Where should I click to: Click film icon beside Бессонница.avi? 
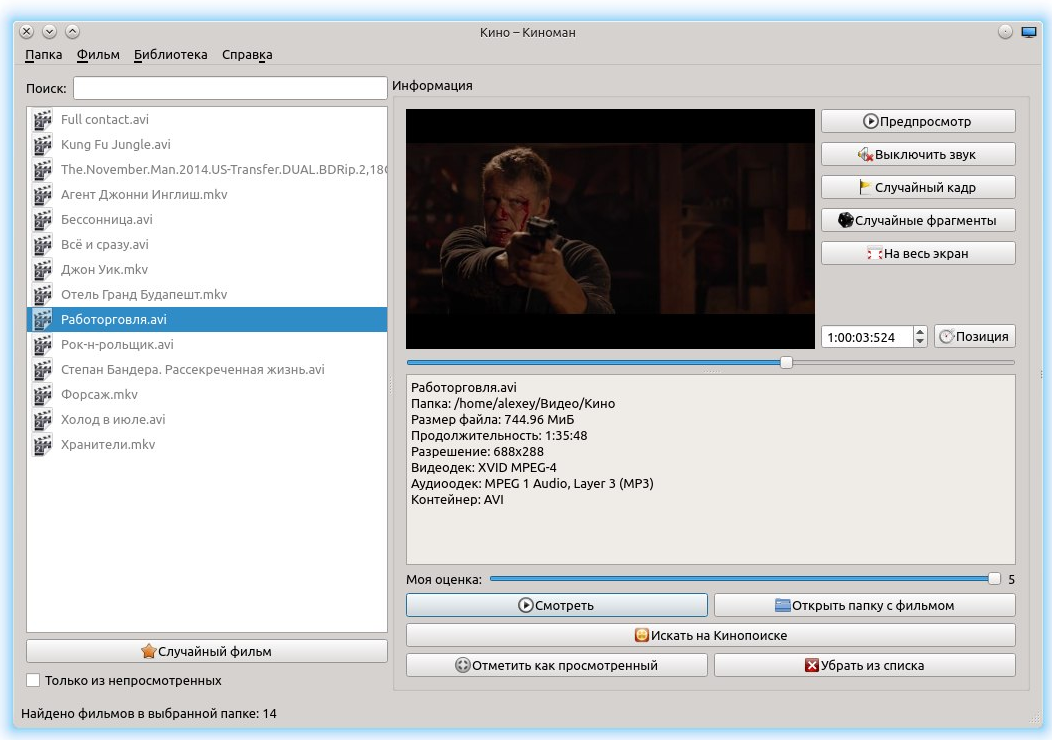coord(42,219)
